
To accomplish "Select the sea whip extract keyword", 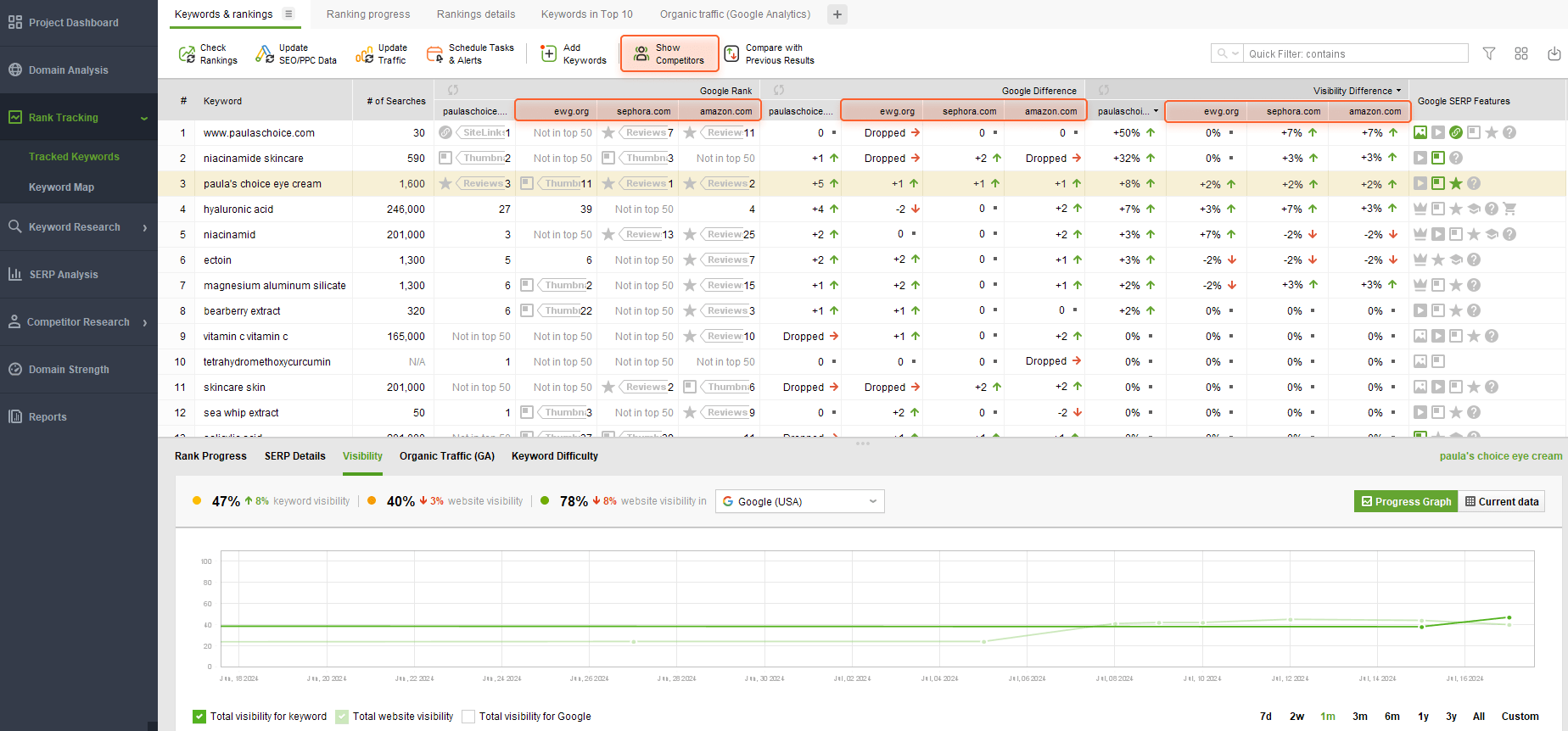I will coord(241,413).
